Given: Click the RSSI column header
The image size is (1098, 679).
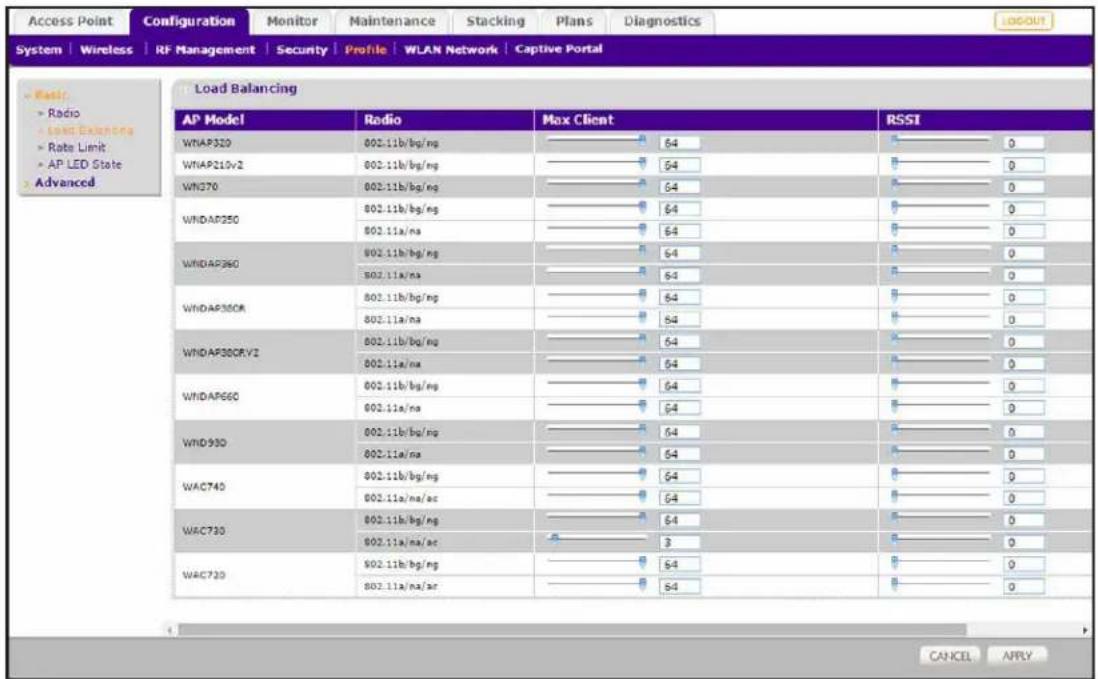Looking at the screenshot, I should [x=987, y=120].
